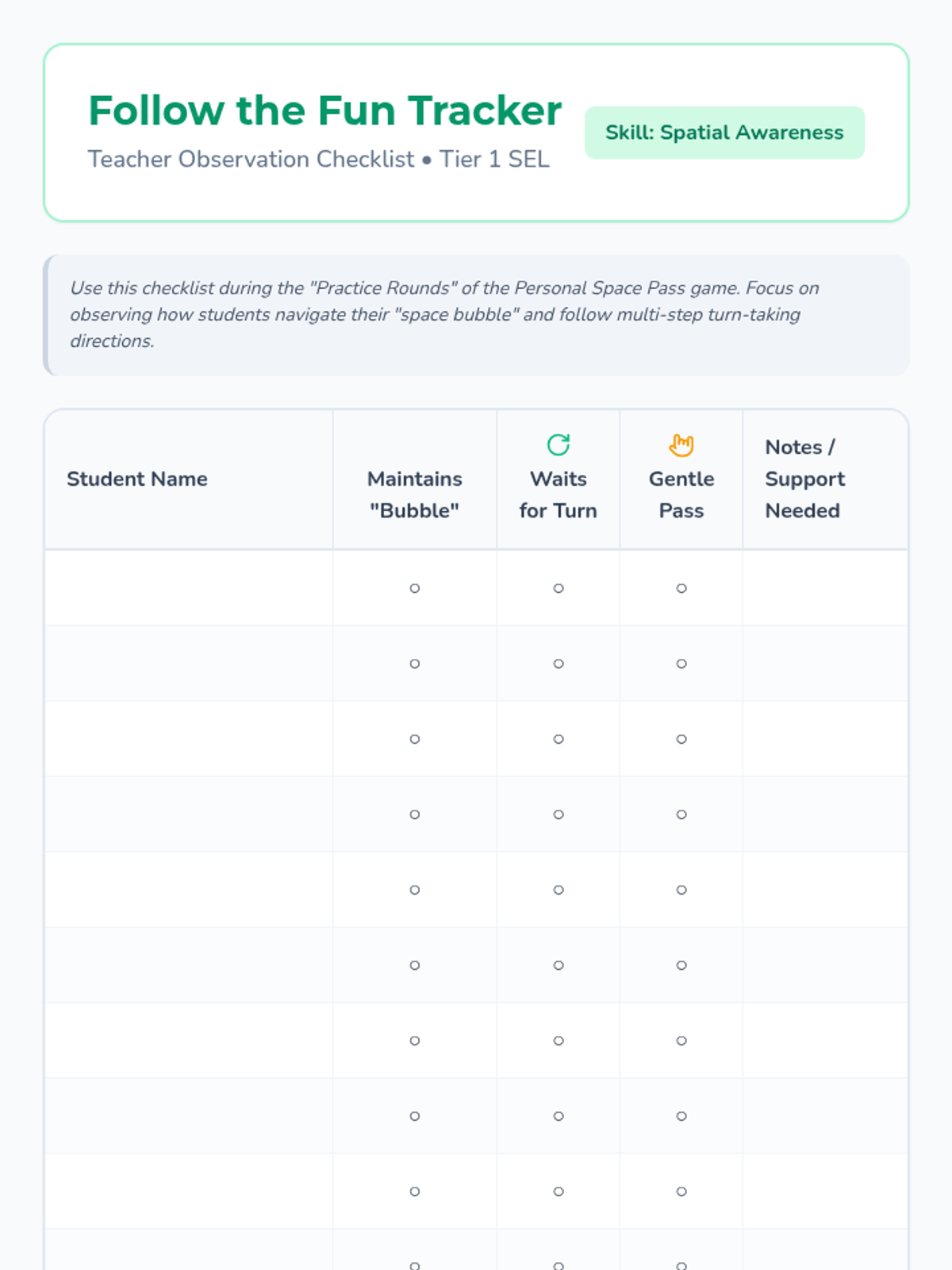Click the Skill: Spatial Awareness badge
This screenshot has width=952, height=1270.
click(x=724, y=133)
